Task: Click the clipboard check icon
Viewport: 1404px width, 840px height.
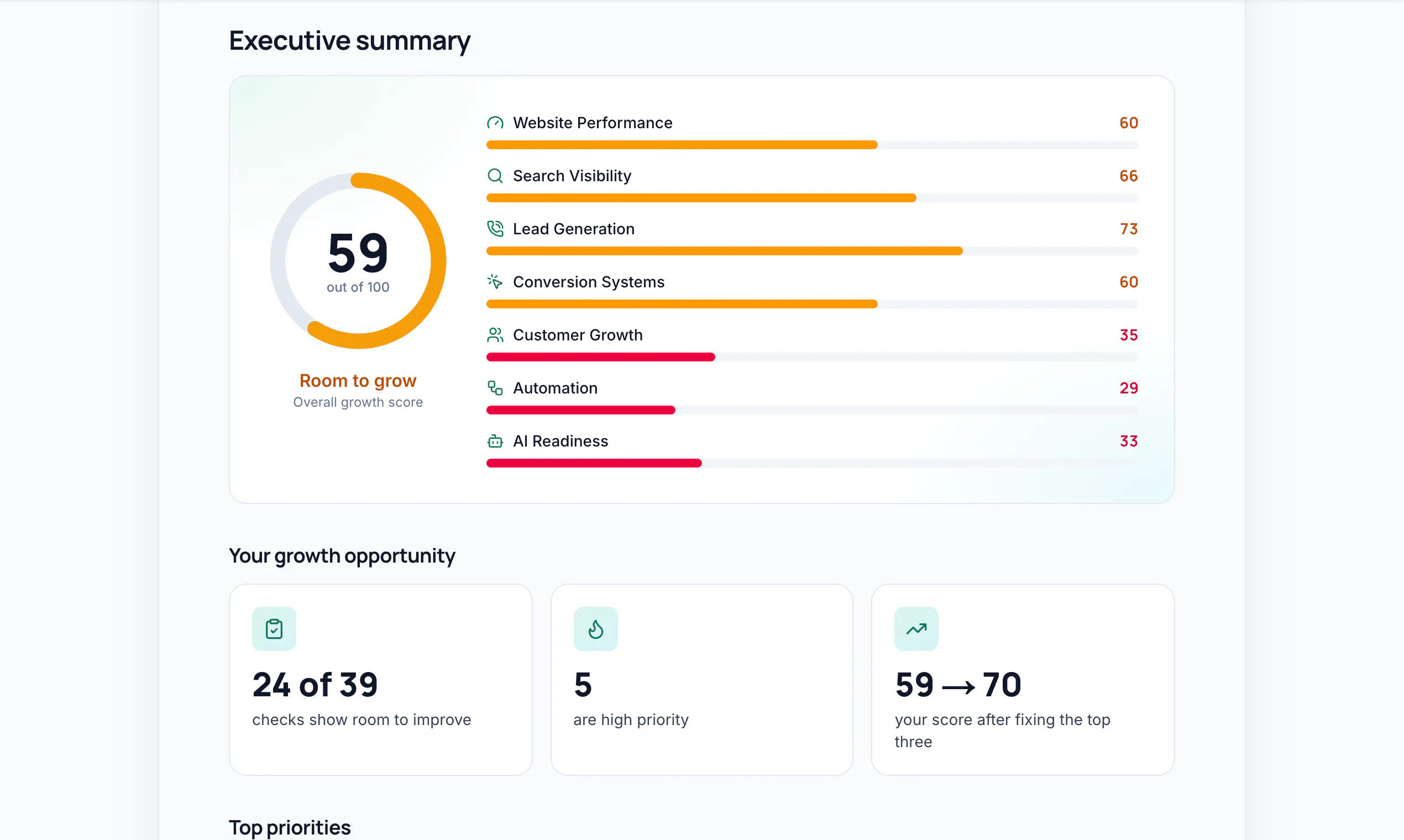Action: (x=274, y=629)
